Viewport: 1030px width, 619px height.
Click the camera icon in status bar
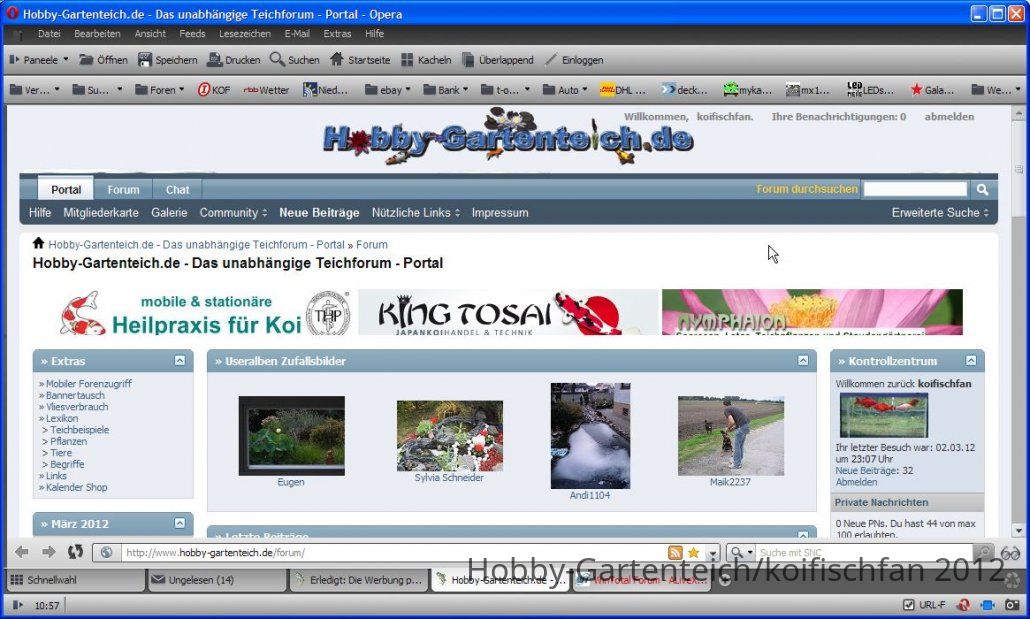(x=1012, y=605)
